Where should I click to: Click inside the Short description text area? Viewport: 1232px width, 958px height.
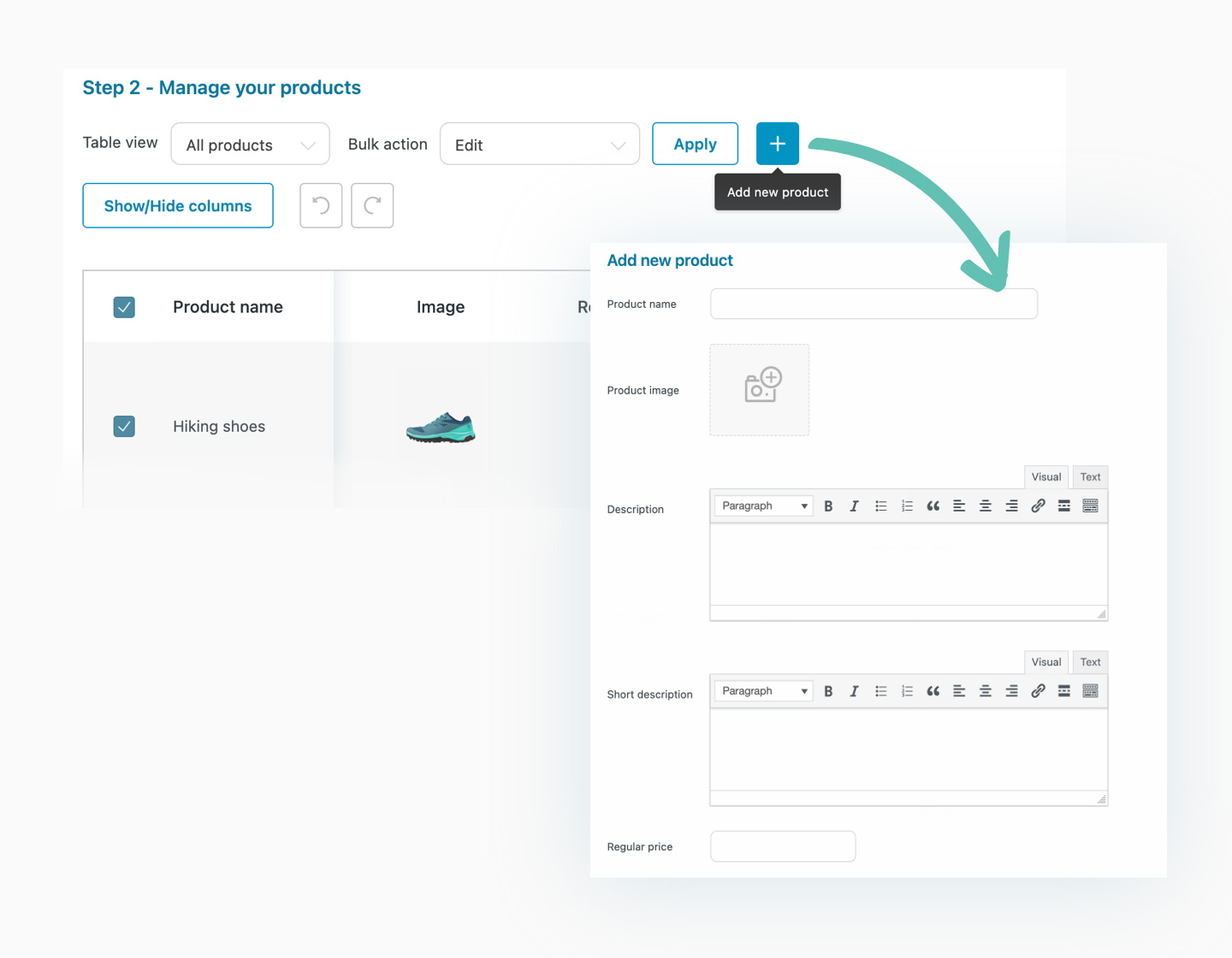tap(909, 749)
